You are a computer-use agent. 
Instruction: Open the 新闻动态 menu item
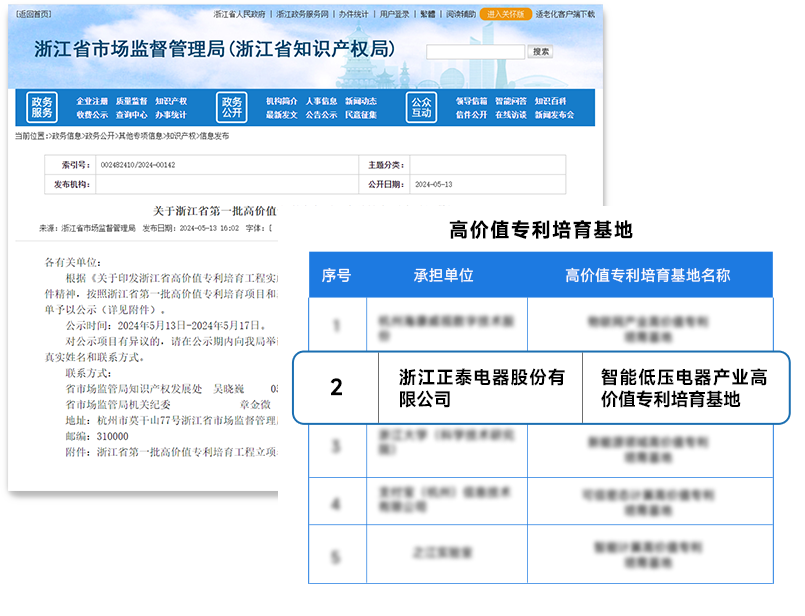(x=361, y=101)
